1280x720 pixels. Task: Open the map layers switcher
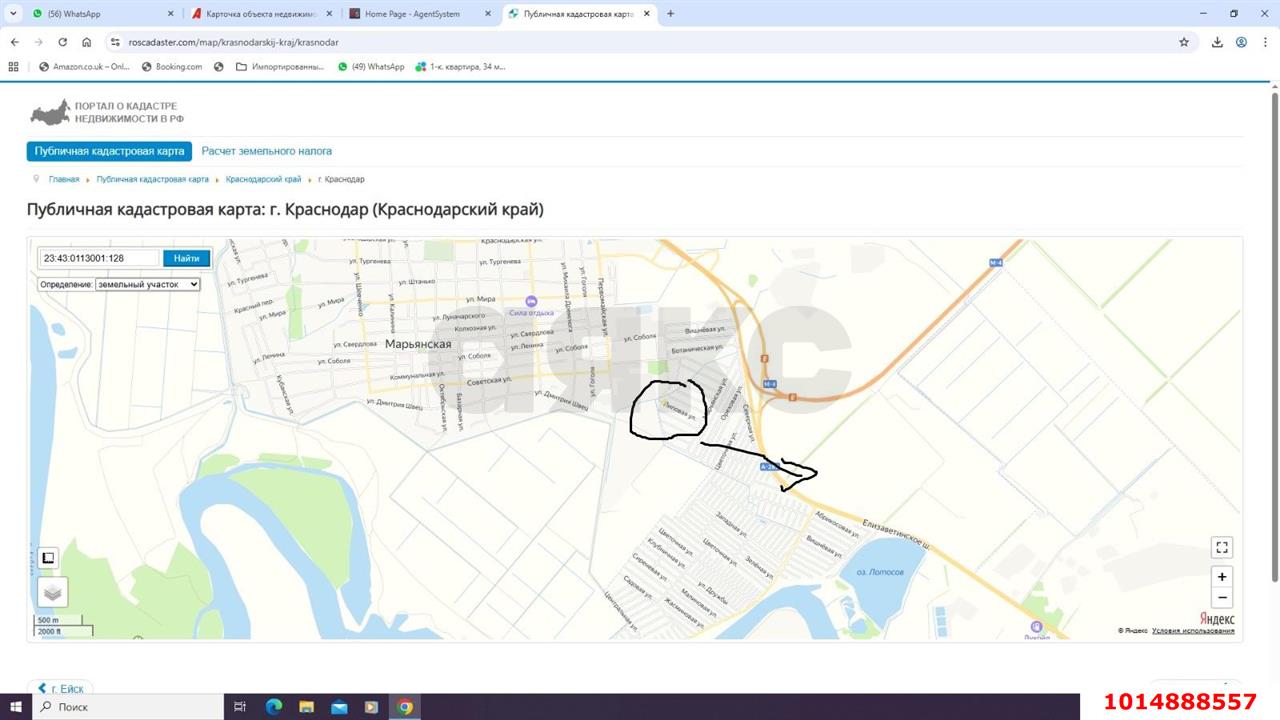click(x=53, y=592)
